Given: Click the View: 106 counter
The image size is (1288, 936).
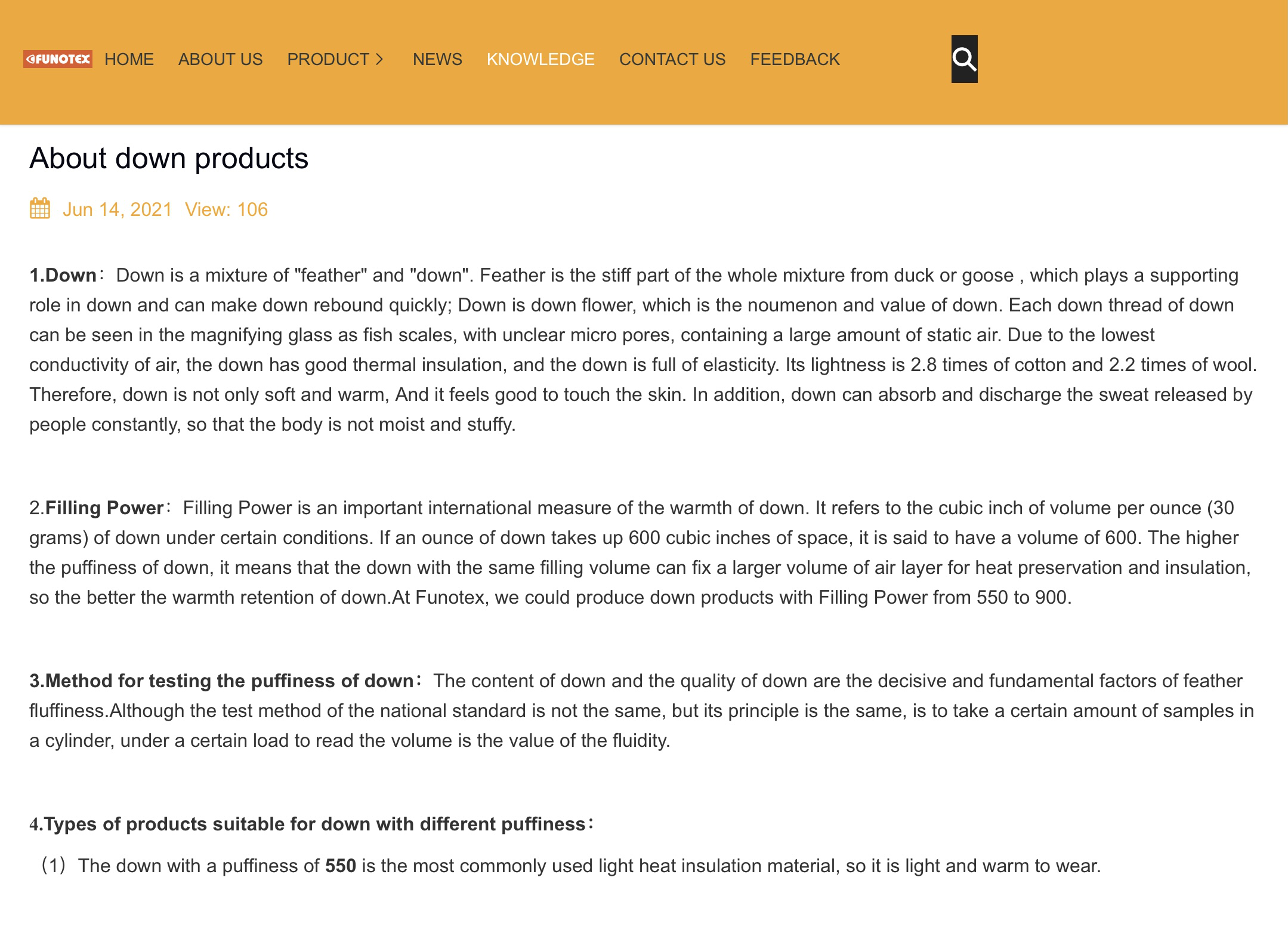Looking at the screenshot, I should click(226, 209).
